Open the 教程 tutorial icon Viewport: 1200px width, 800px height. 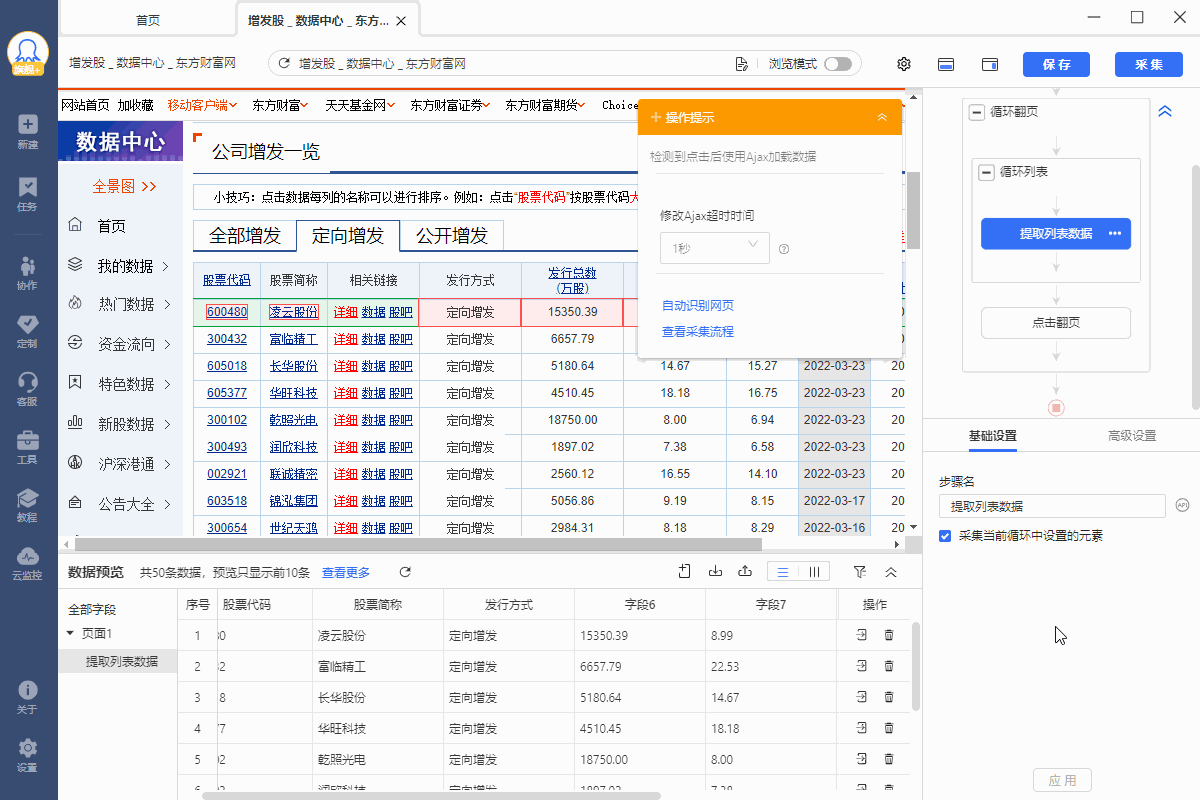click(x=28, y=504)
